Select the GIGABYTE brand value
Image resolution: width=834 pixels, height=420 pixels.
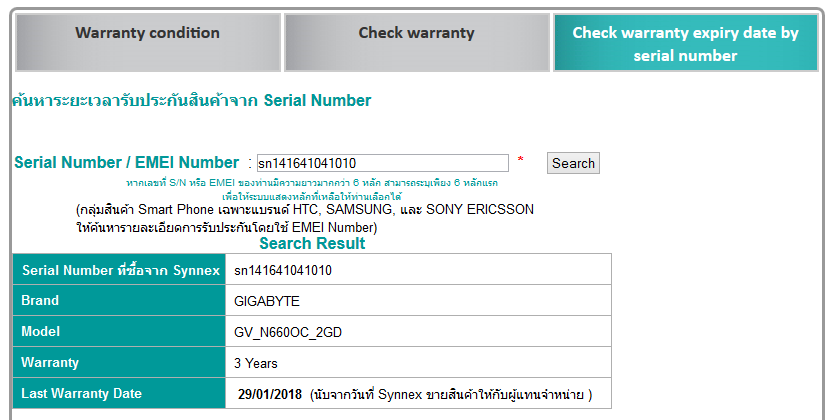(x=267, y=301)
